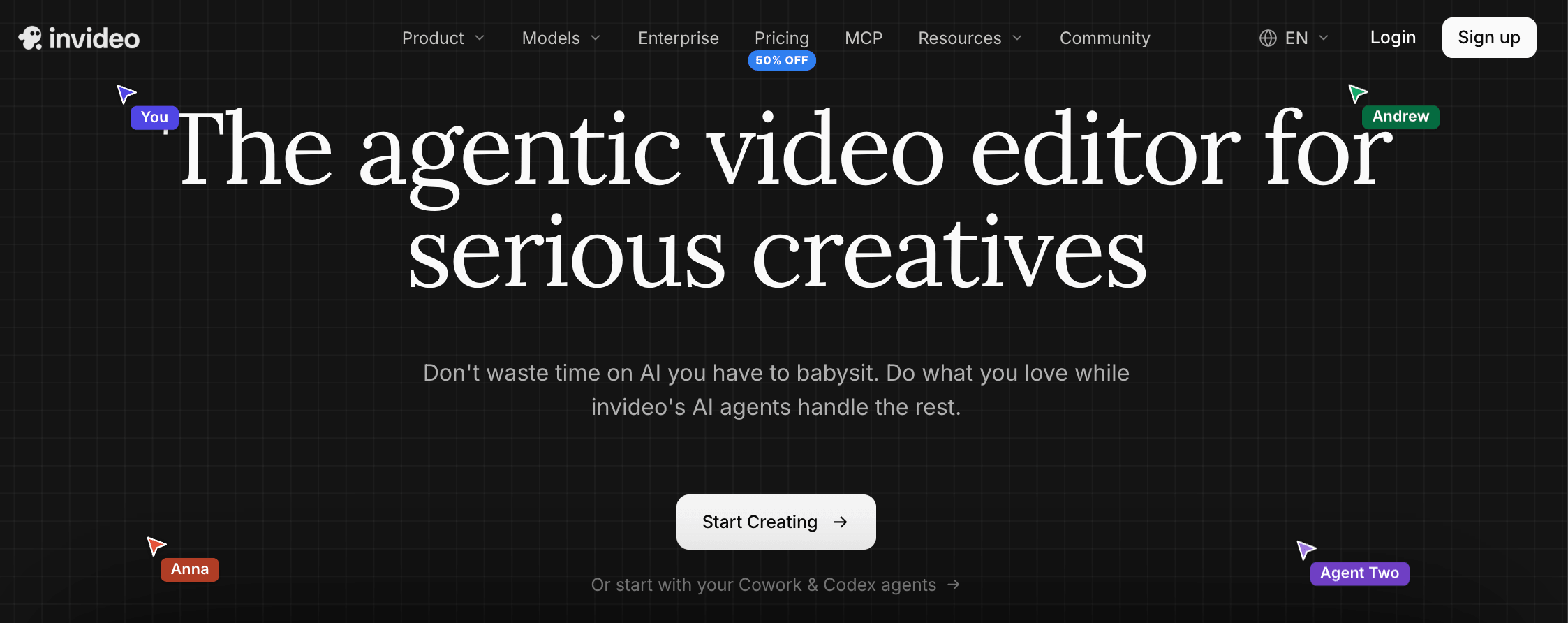Image resolution: width=1568 pixels, height=623 pixels.
Task: Click the You name tag
Action: click(154, 117)
